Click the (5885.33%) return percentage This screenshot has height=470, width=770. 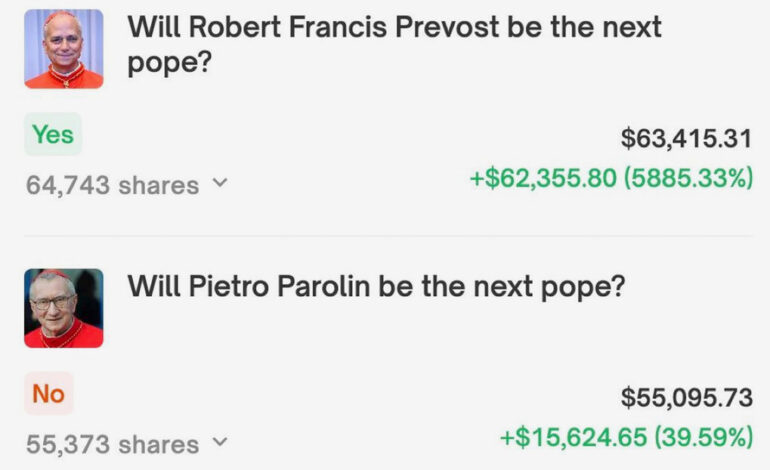(688, 177)
